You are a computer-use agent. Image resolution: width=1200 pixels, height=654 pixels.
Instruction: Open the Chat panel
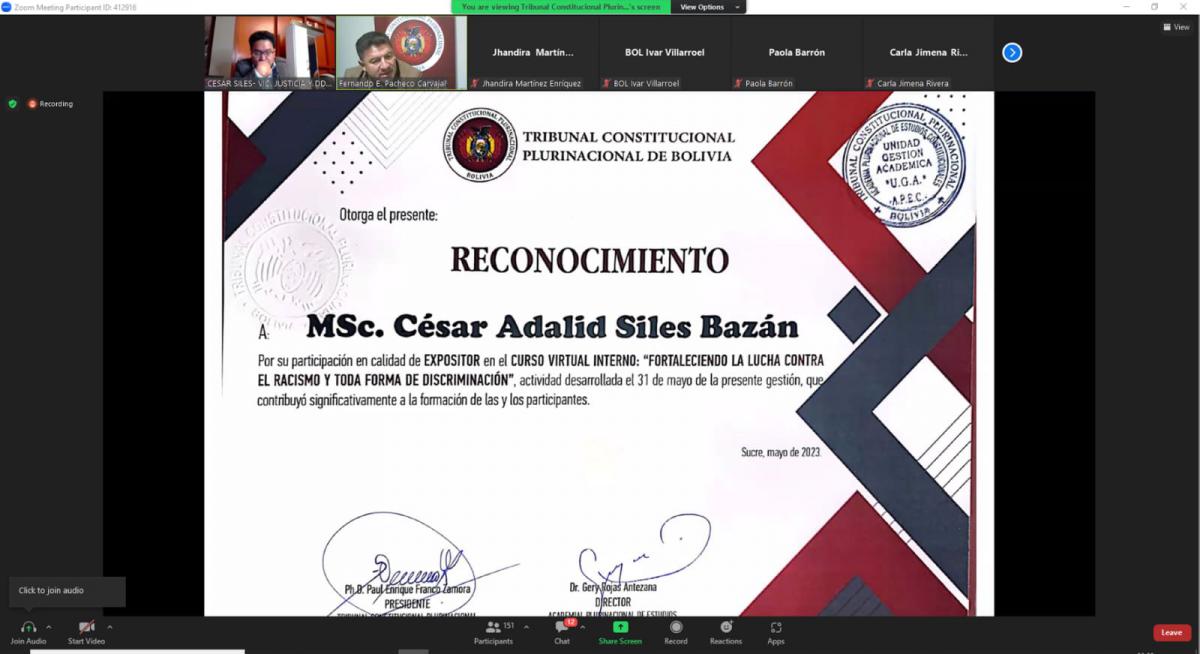click(562, 627)
